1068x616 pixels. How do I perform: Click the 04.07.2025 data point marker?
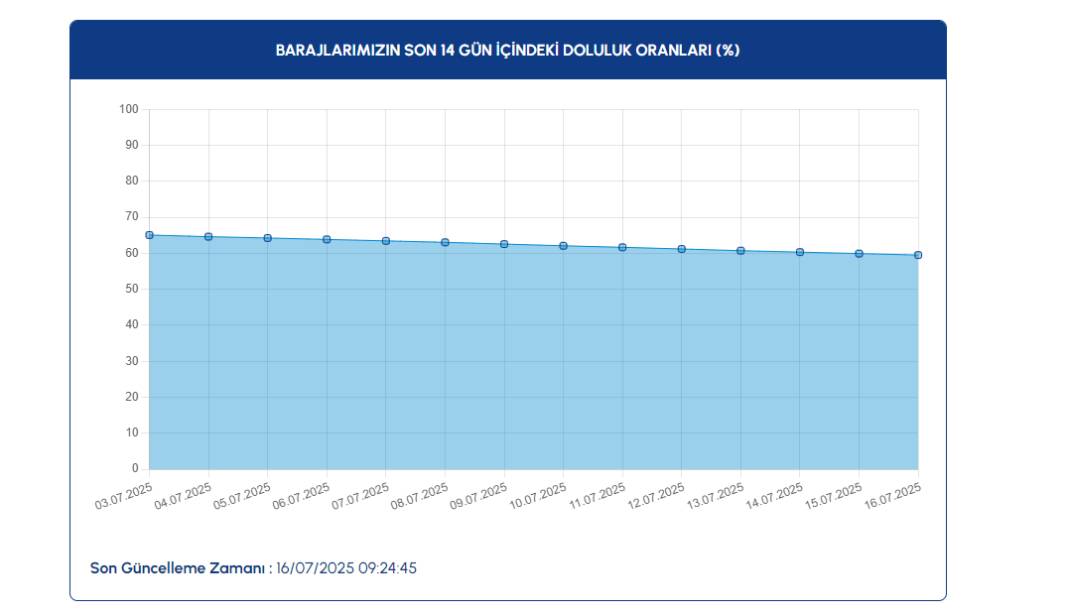pyautogui.click(x=208, y=237)
